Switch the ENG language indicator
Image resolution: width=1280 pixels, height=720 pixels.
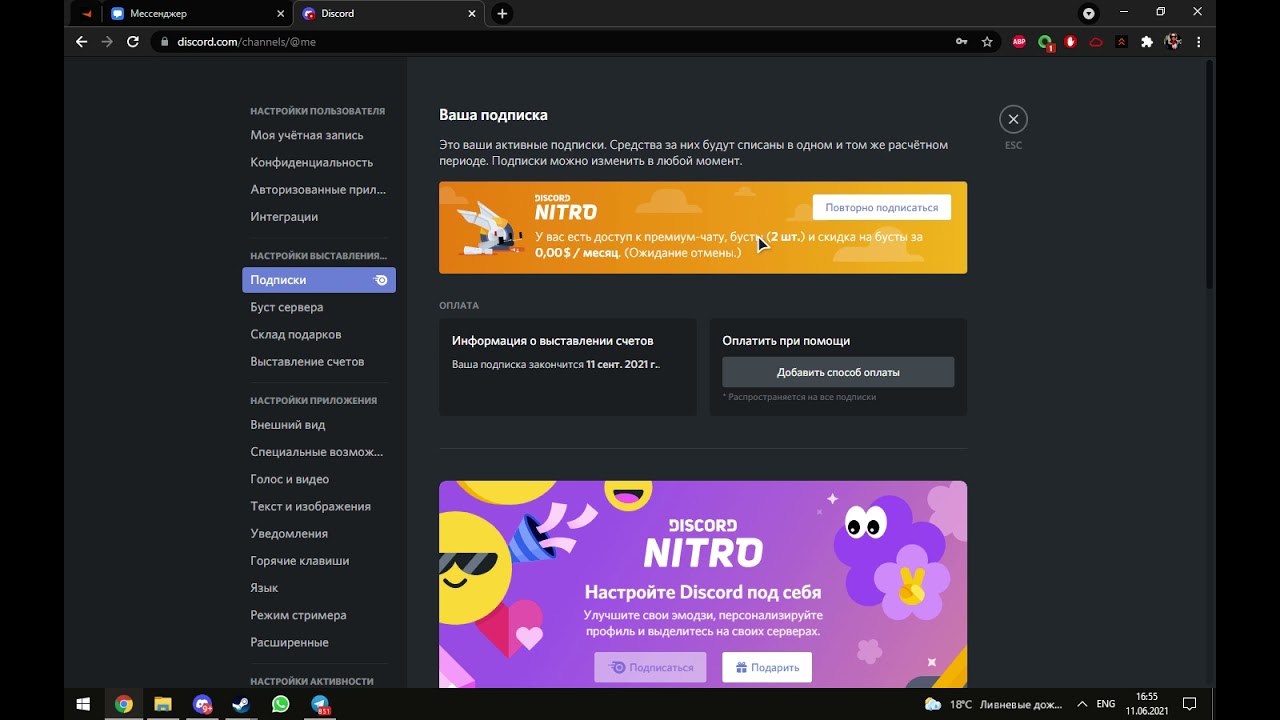(x=1106, y=704)
